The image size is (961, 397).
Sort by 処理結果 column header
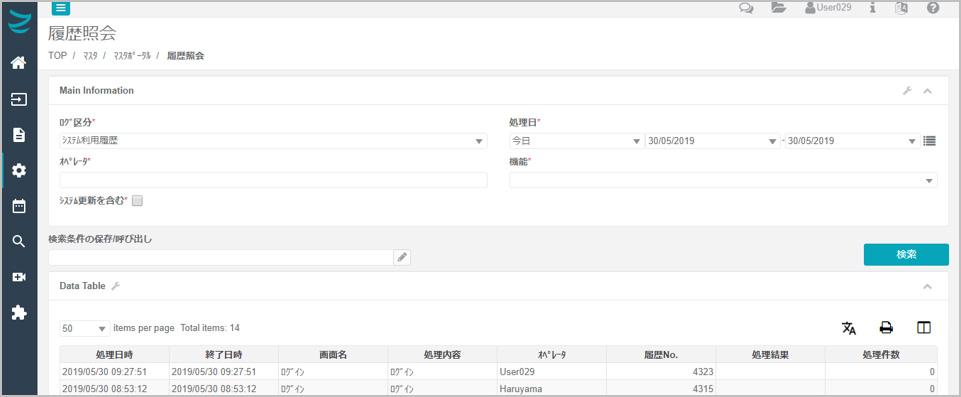pos(770,355)
